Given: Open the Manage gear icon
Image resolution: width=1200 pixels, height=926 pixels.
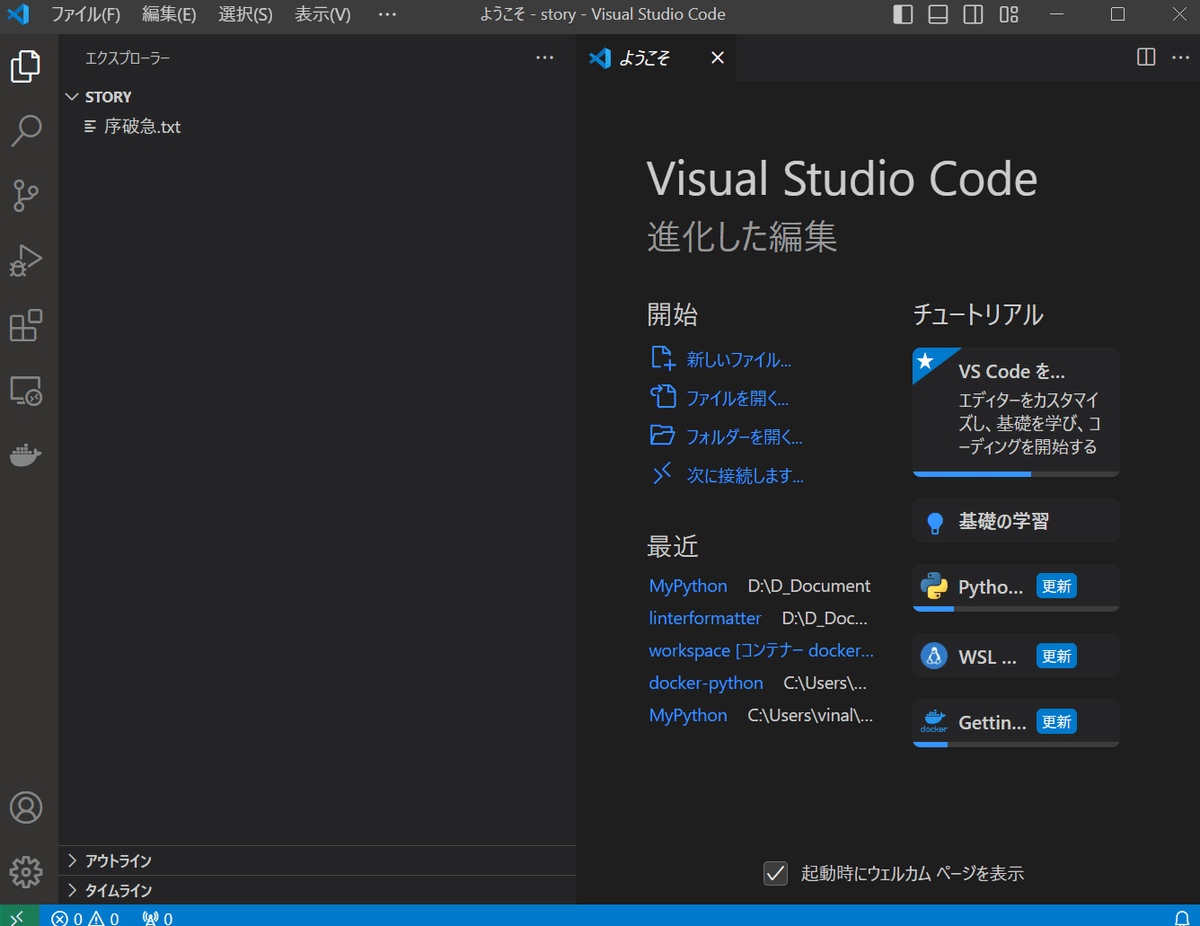Looking at the screenshot, I should pyautogui.click(x=26, y=871).
